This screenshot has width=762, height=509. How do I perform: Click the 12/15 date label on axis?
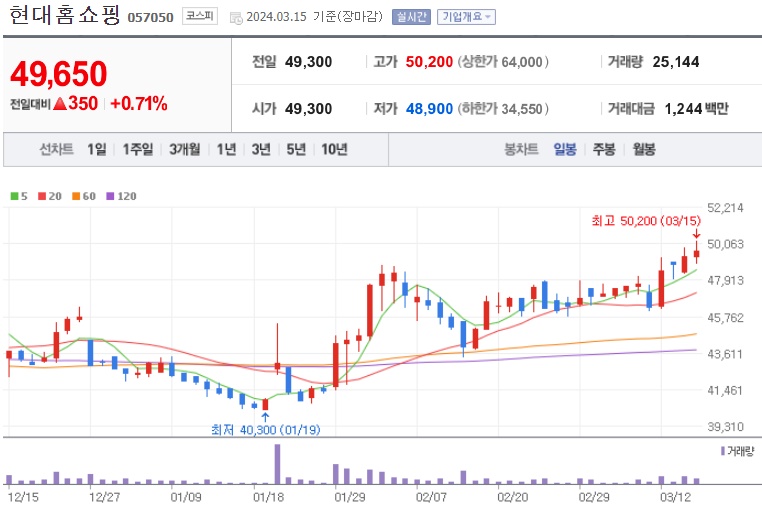pos(23,497)
